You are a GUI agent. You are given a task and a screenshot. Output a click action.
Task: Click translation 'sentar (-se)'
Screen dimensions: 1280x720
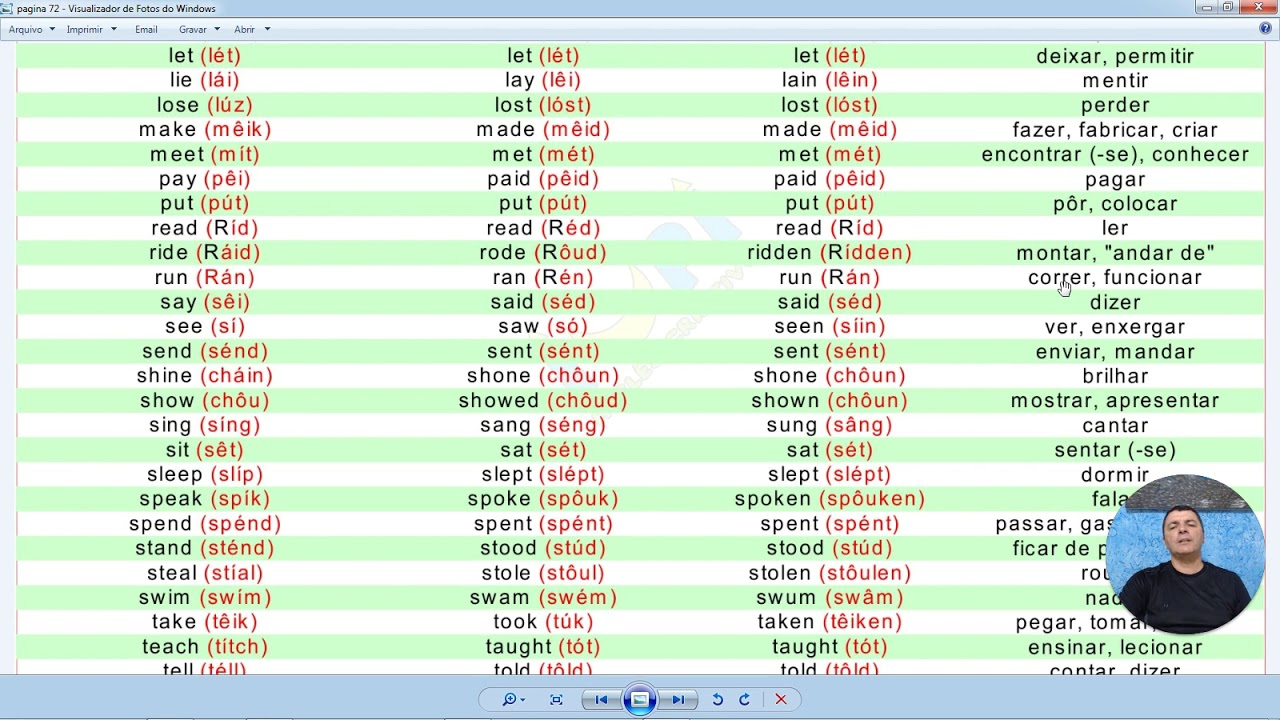1115,450
